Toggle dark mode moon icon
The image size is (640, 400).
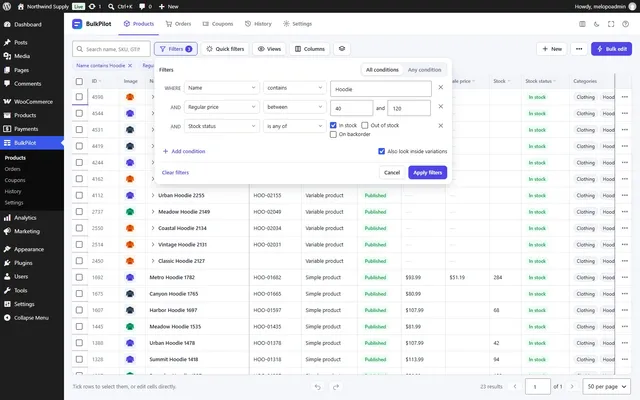point(596,24)
